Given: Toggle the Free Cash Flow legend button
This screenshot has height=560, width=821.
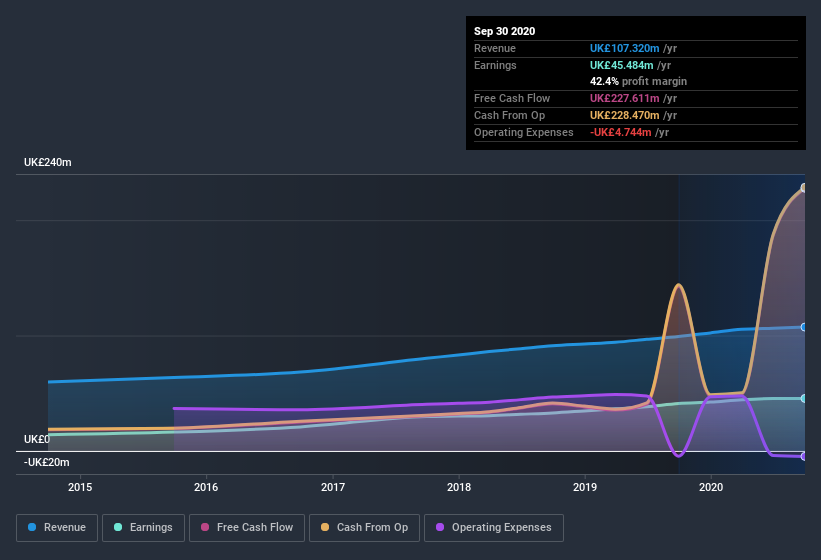Looking at the screenshot, I should [x=247, y=528].
